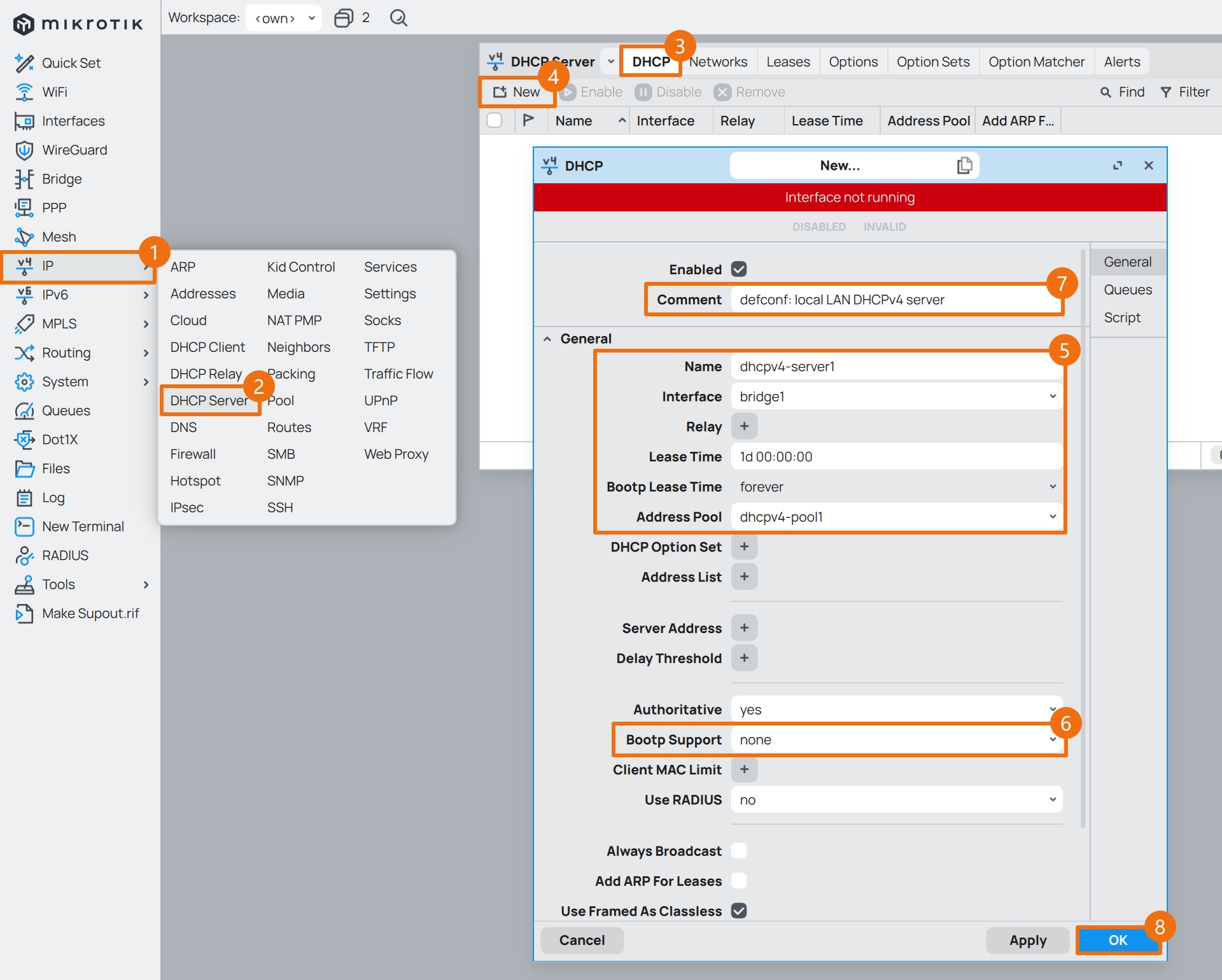Viewport: 1222px width, 980px height.
Task: Select Firewall from IP submenu
Action: coord(193,454)
